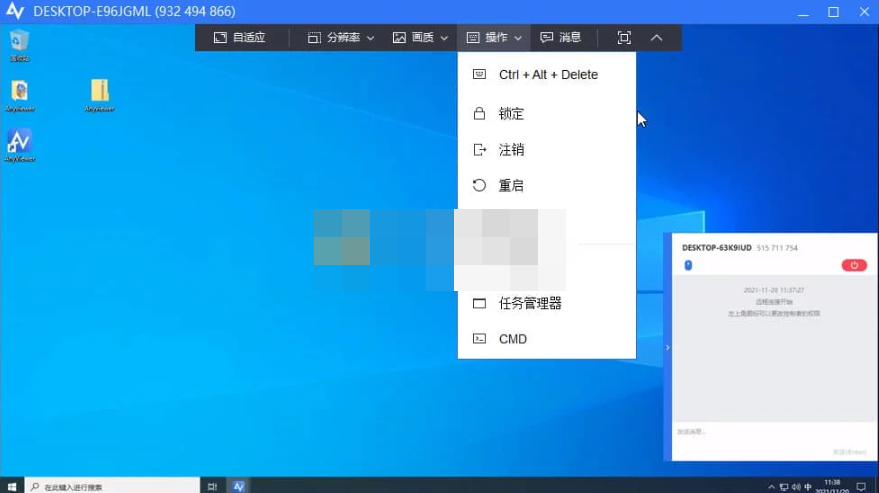
Task: Disconnect session with red power button
Action: (854, 265)
